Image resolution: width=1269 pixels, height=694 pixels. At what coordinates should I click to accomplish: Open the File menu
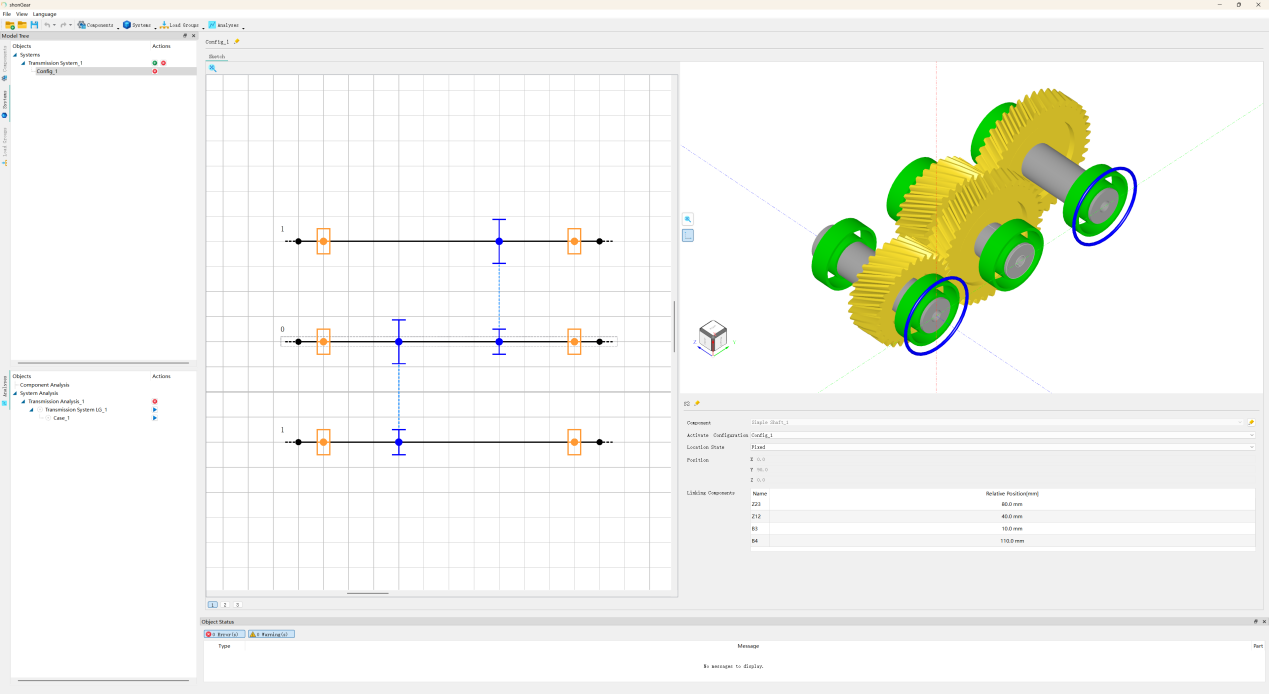point(7,14)
